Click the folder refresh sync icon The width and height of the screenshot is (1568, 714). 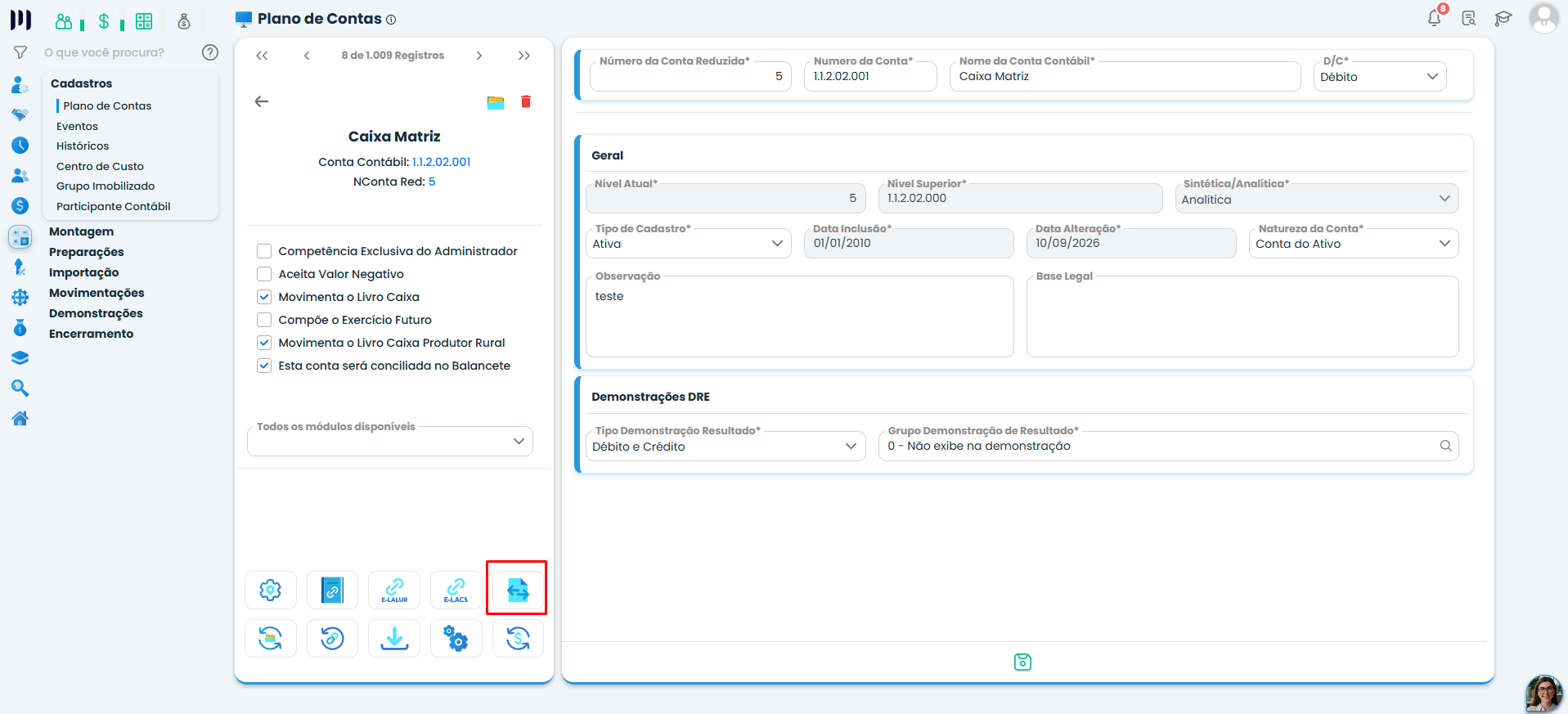click(271, 638)
